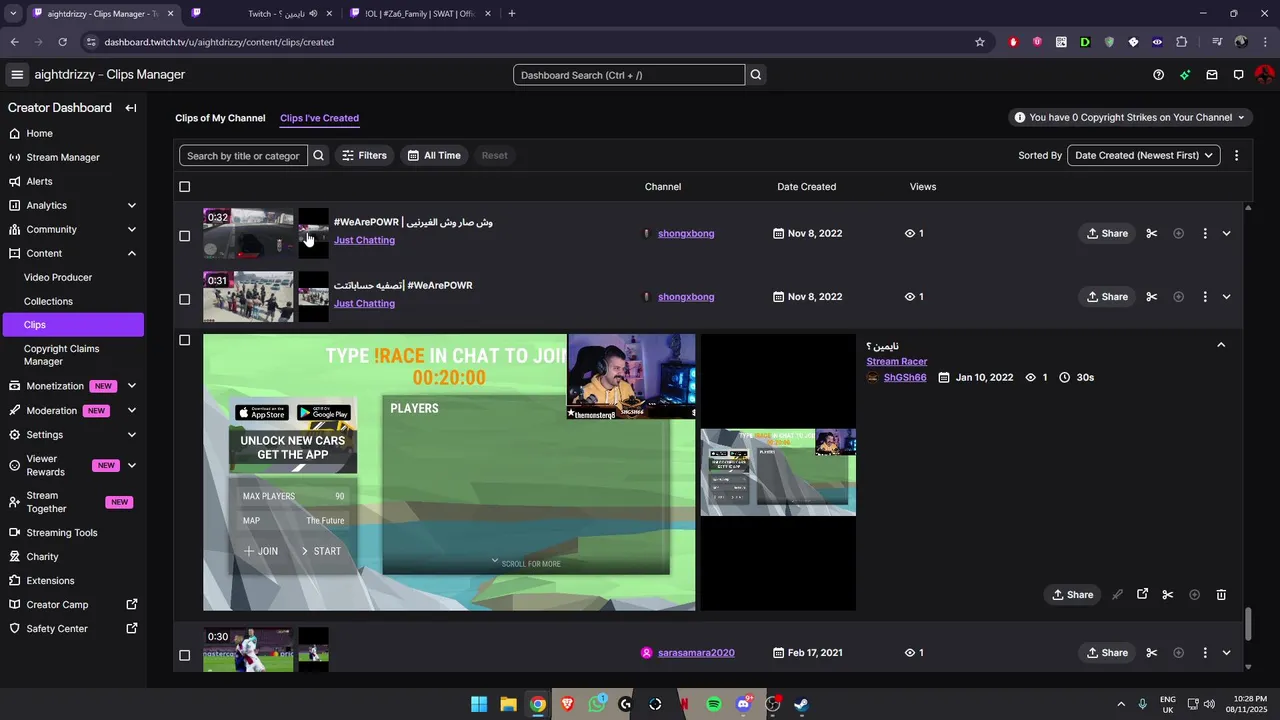This screenshot has width=1280, height=720.
Task: Open the media control music icon in Chrome
Action: tap(1217, 42)
